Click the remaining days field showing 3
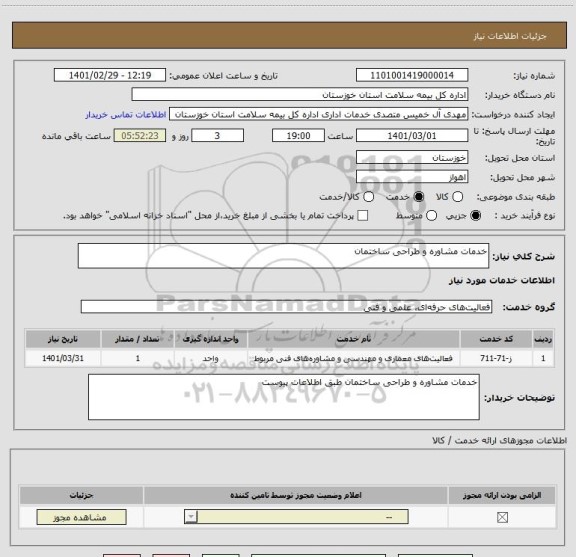The width and height of the screenshot is (576, 557). (217, 136)
